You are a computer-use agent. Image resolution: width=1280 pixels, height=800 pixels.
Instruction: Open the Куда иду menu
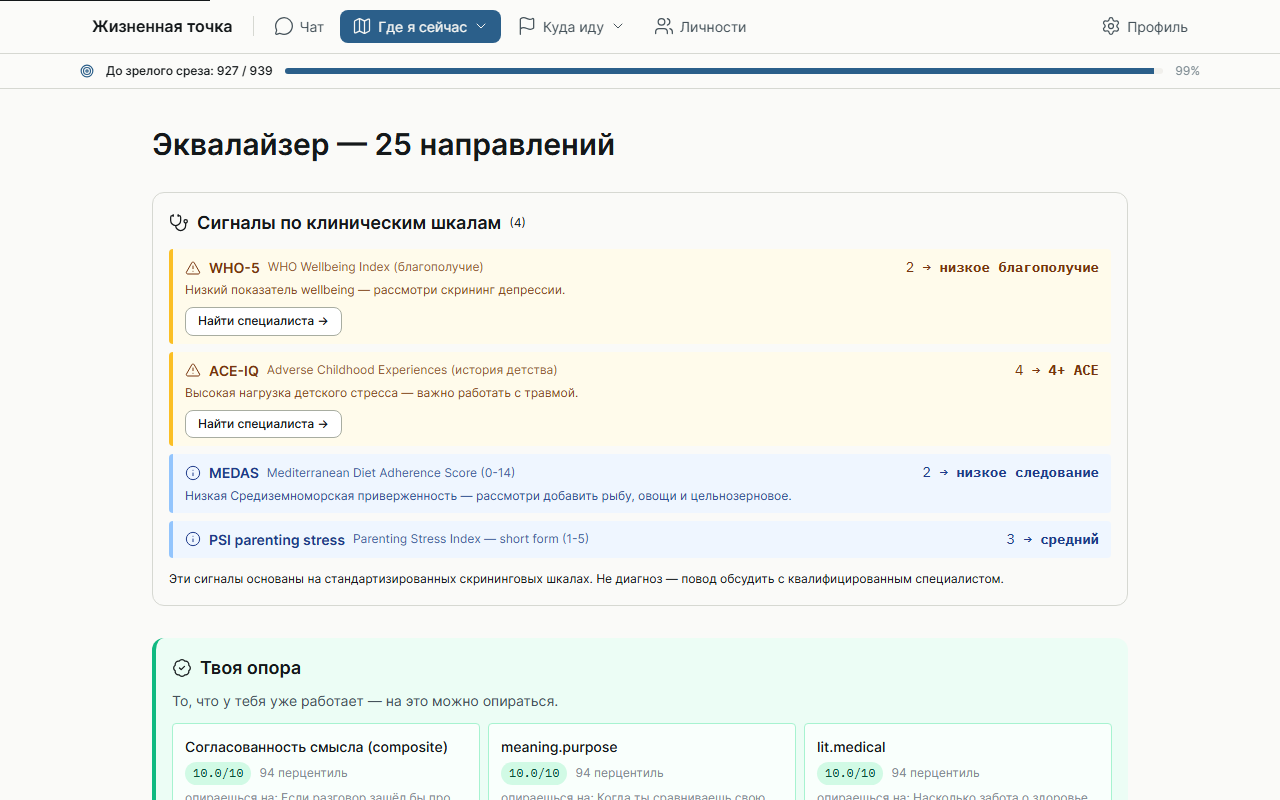[x=570, y=27]
